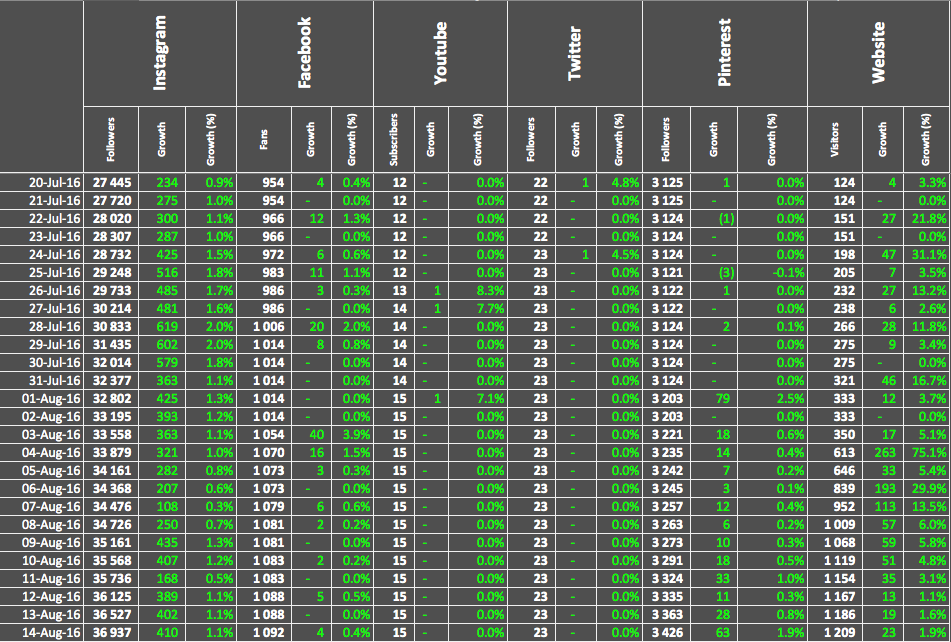Select Website growth value 263

883,452
